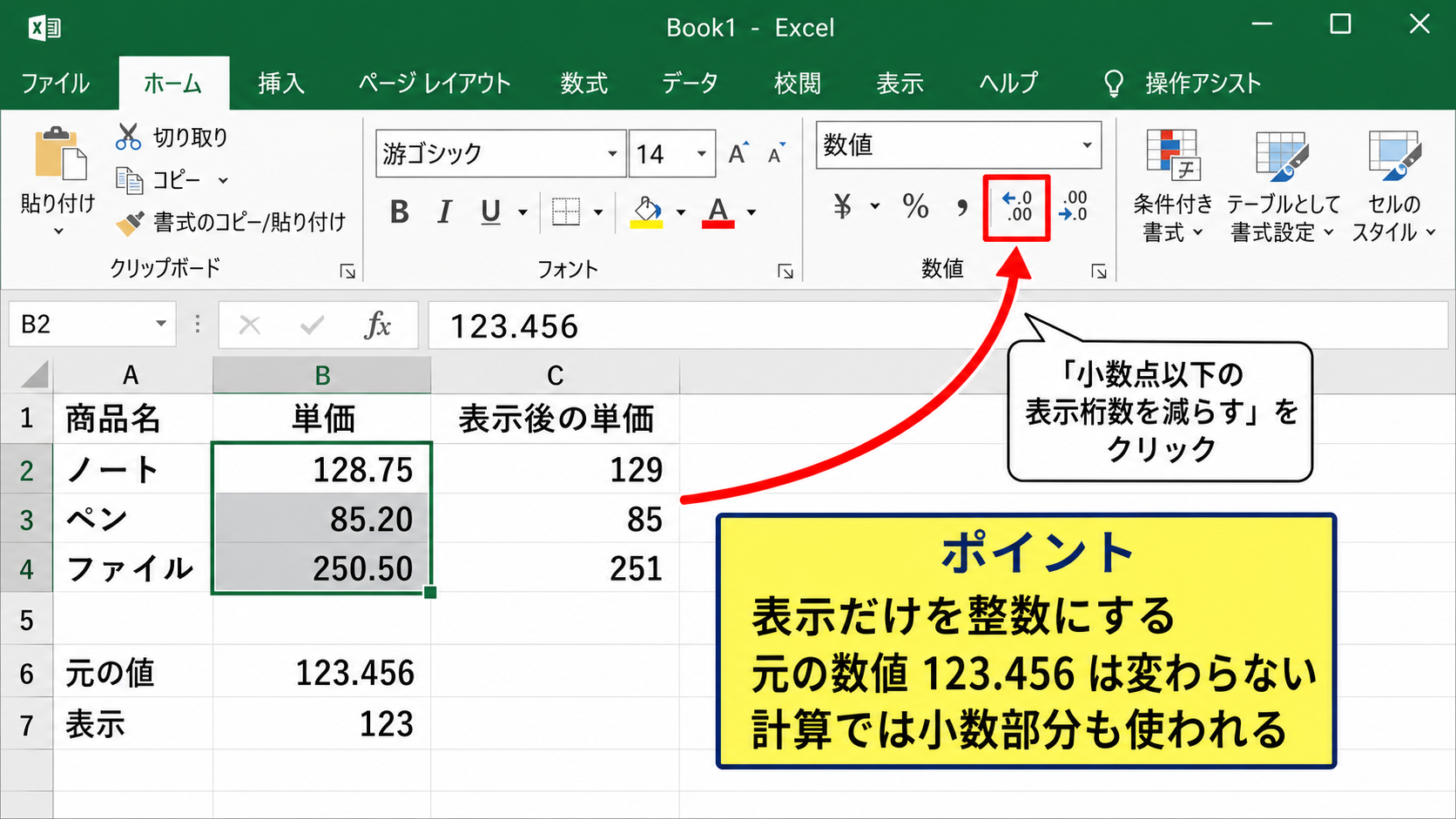Expand the Borders options arrow
This screenshot has width=1456, height=819.
coord(598,211)
